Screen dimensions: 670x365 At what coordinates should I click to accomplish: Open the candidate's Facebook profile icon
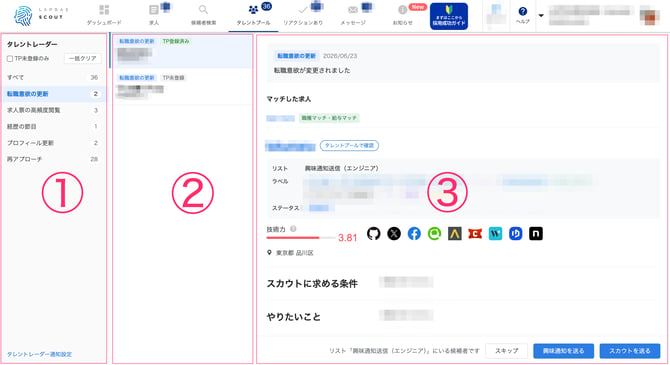pos(414,233)
